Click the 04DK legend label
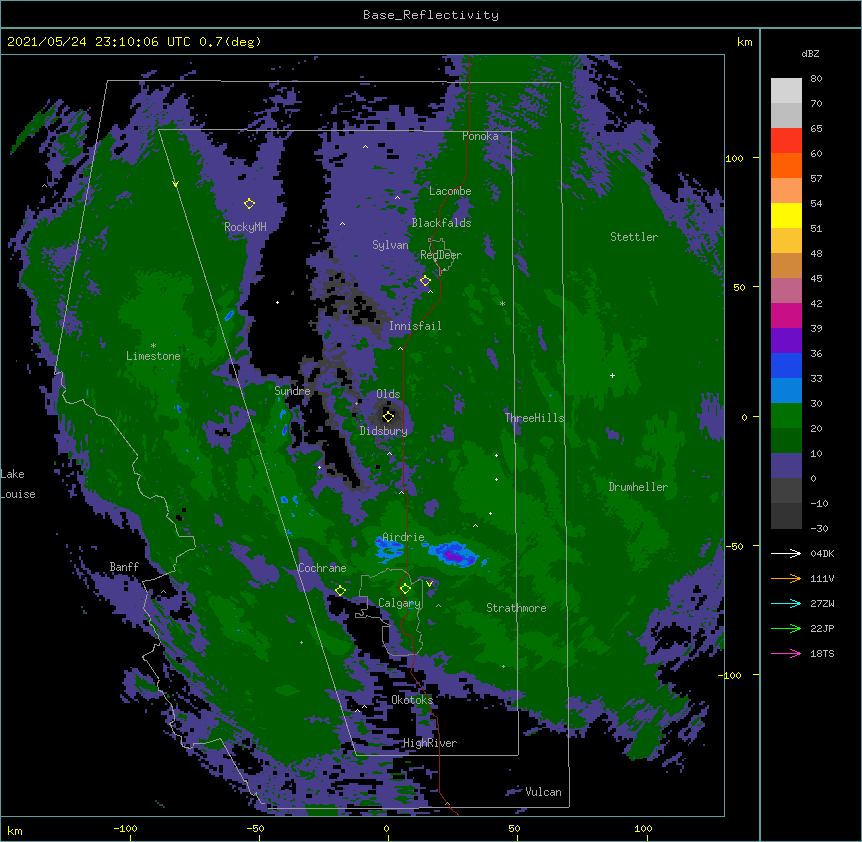The width and height of the screenshot is (862, 842). pos(822,553)
